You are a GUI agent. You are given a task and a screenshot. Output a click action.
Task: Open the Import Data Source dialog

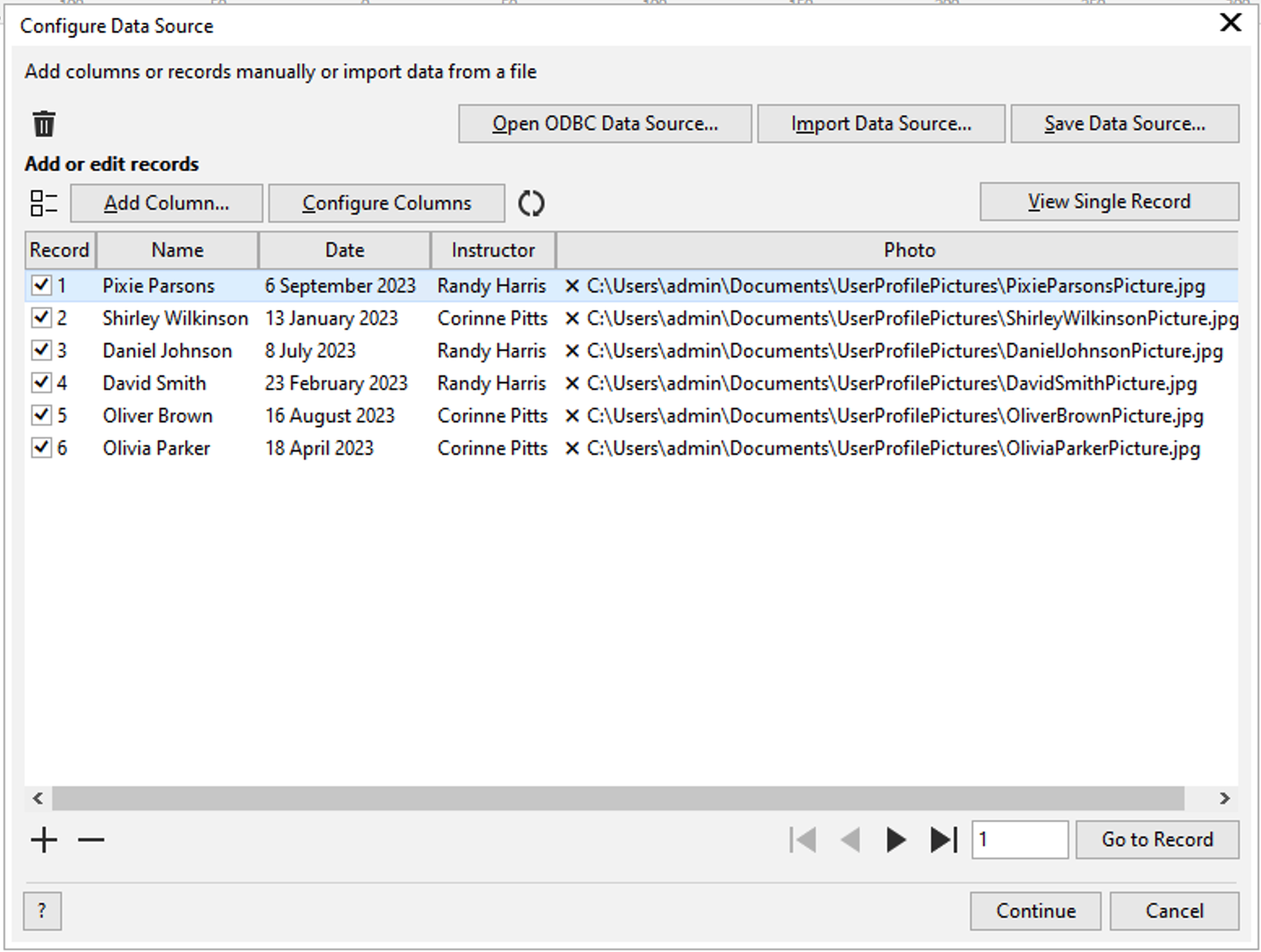(x=881, y=123)
